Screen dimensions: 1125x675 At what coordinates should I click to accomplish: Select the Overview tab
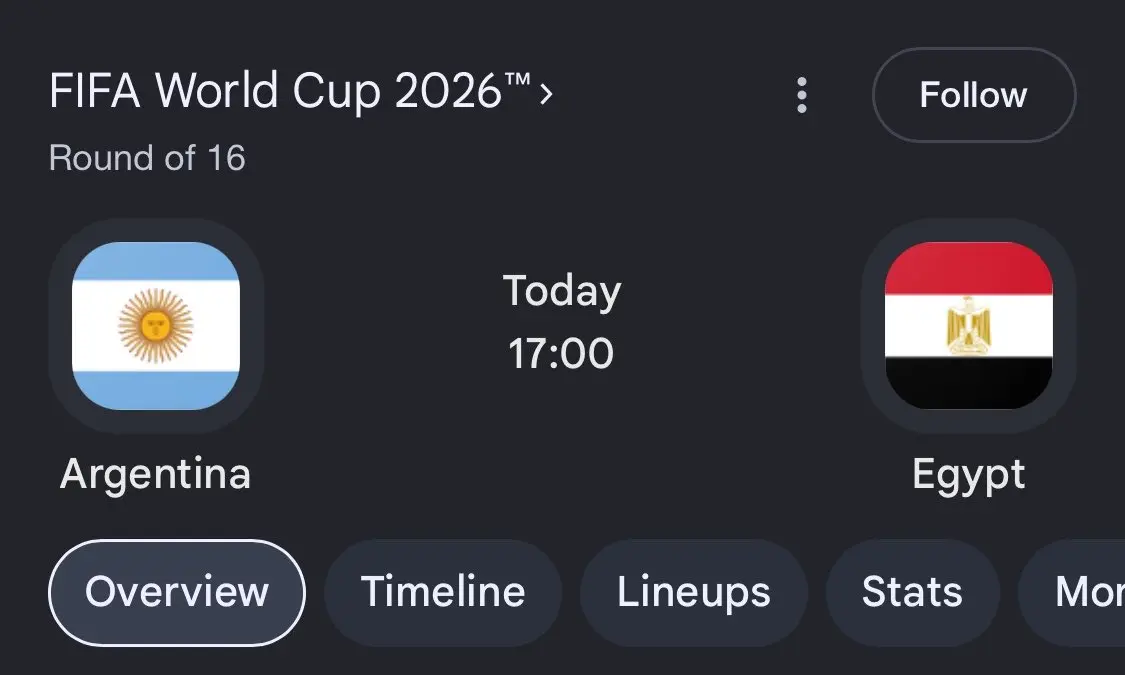[x=176, y=593]
